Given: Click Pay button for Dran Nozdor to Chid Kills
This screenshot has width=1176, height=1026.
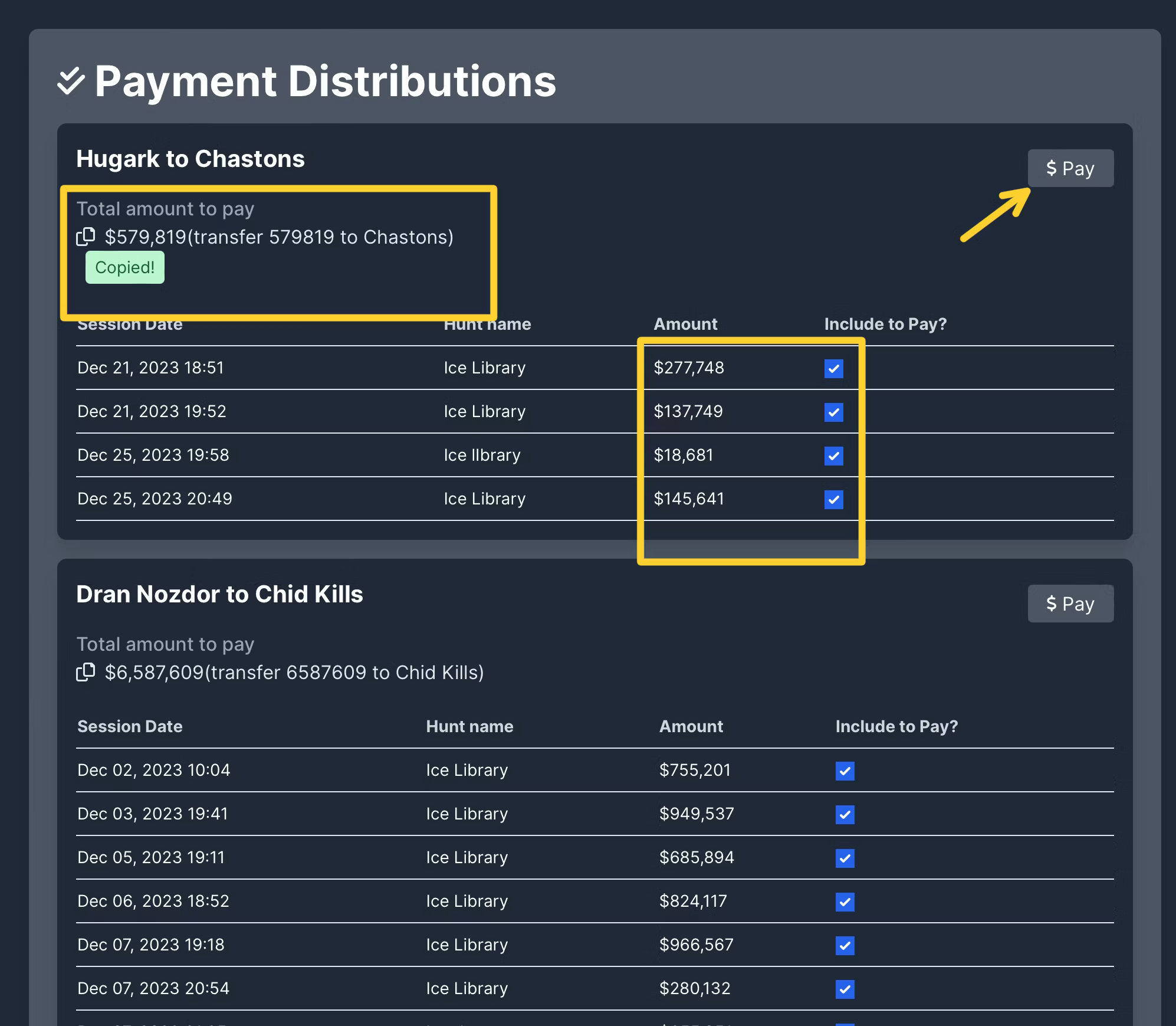Looking at the screenshot, I should [1070, 604].
